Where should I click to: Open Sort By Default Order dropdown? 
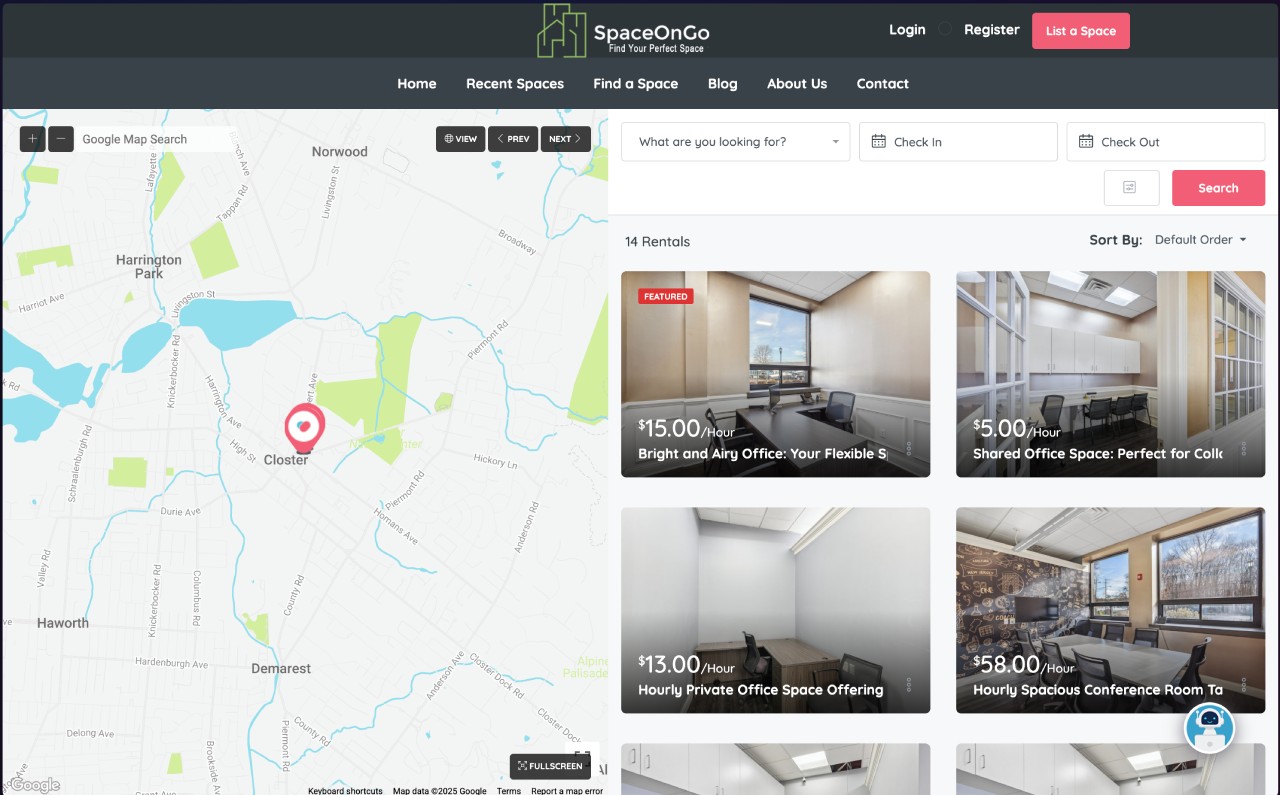coord(1201,240)
